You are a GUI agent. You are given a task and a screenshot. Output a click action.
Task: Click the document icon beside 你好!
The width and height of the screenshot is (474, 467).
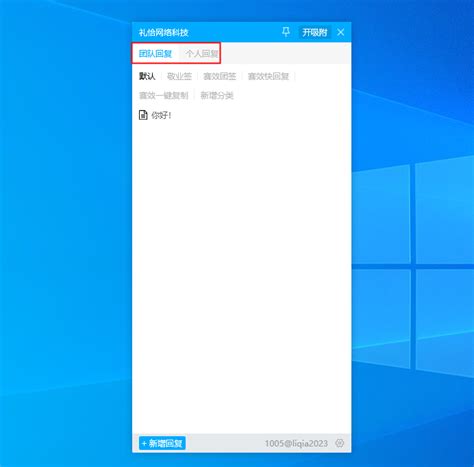click(143, 115)
